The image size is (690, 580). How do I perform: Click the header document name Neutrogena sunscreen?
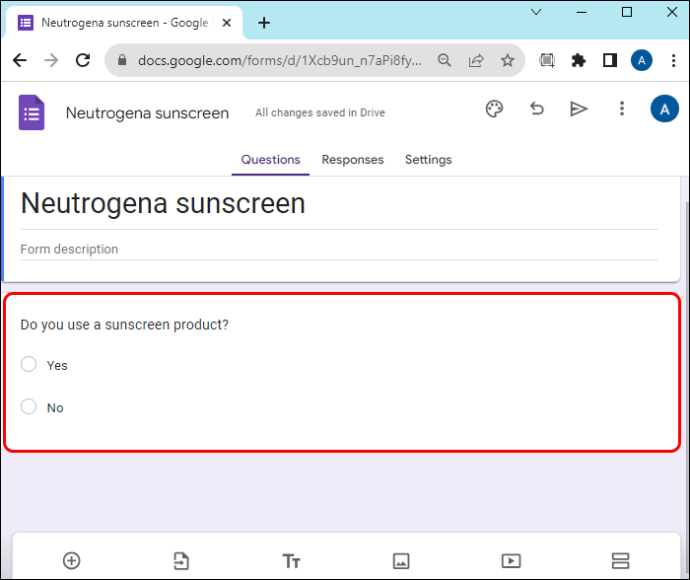coord(147,113)
